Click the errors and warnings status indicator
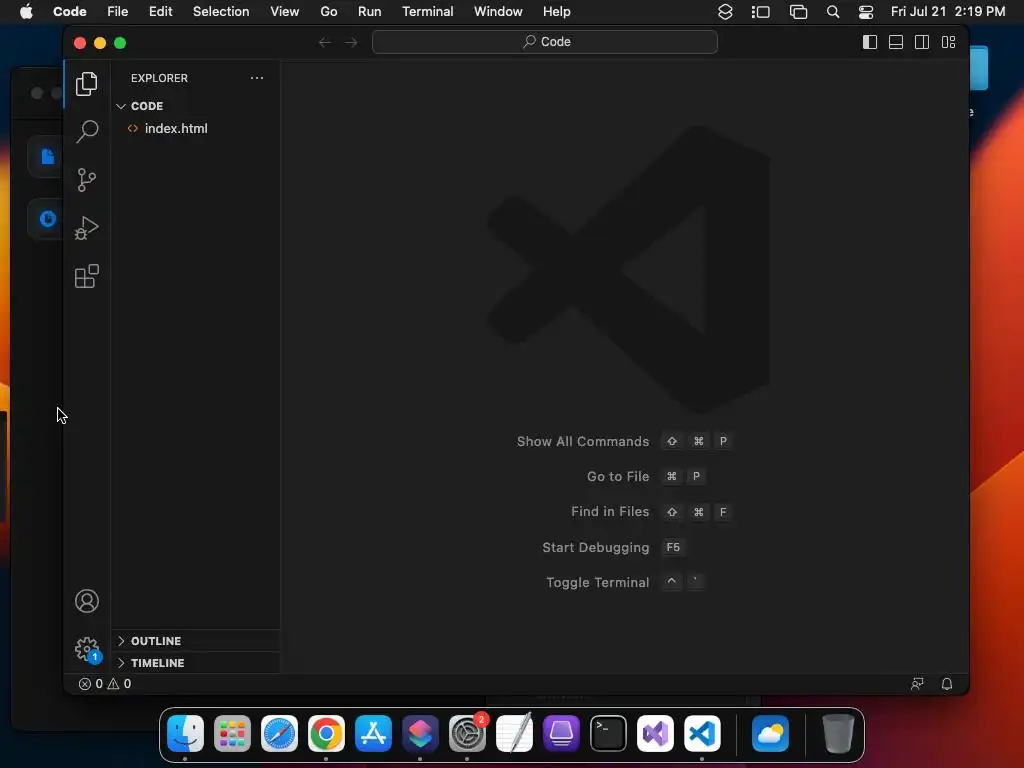The height and width of the screenshot is (768, 1024). coord(105,684)
